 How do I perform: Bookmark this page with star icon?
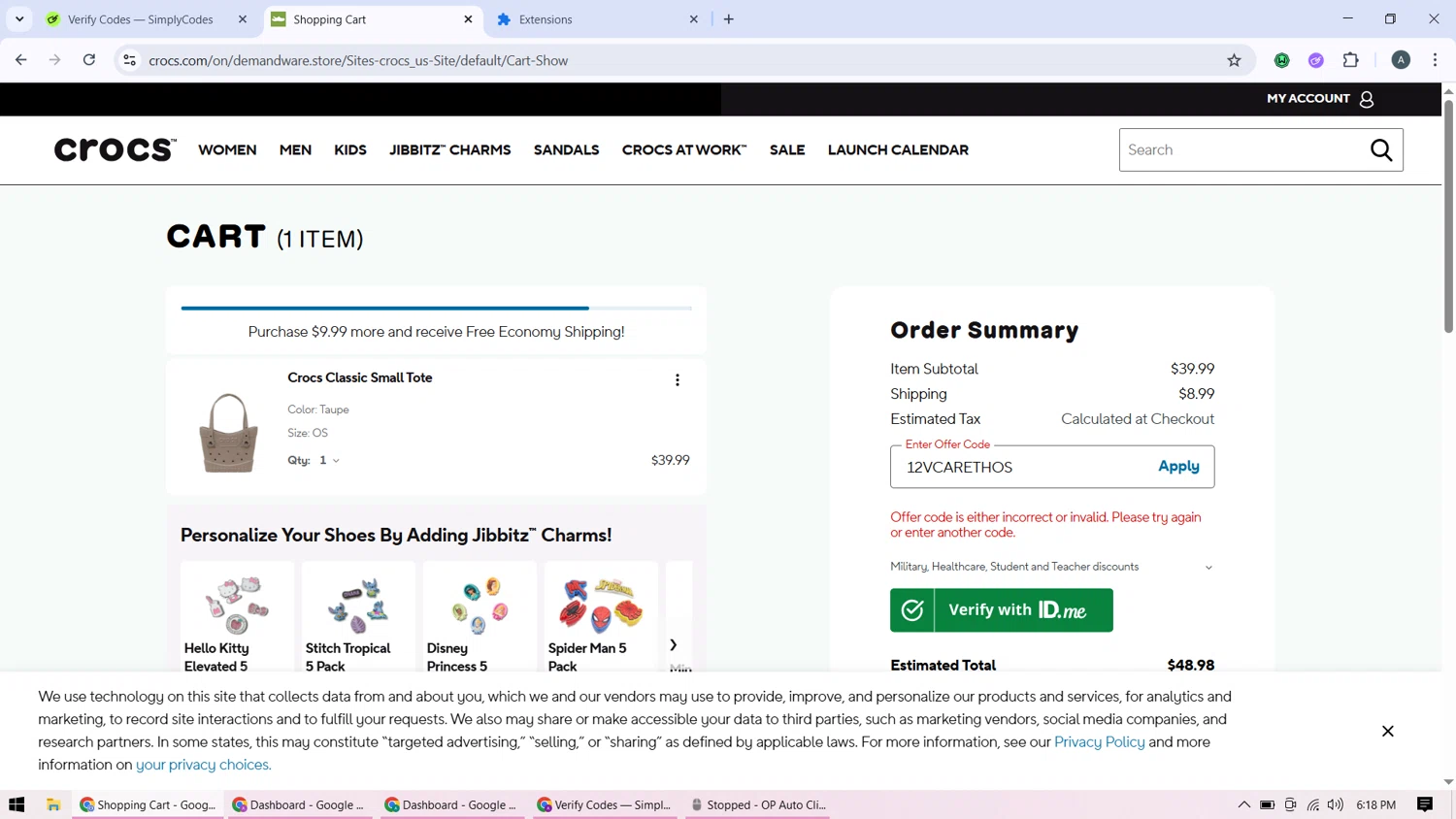pyautogui.click(x=1234, y=60)
